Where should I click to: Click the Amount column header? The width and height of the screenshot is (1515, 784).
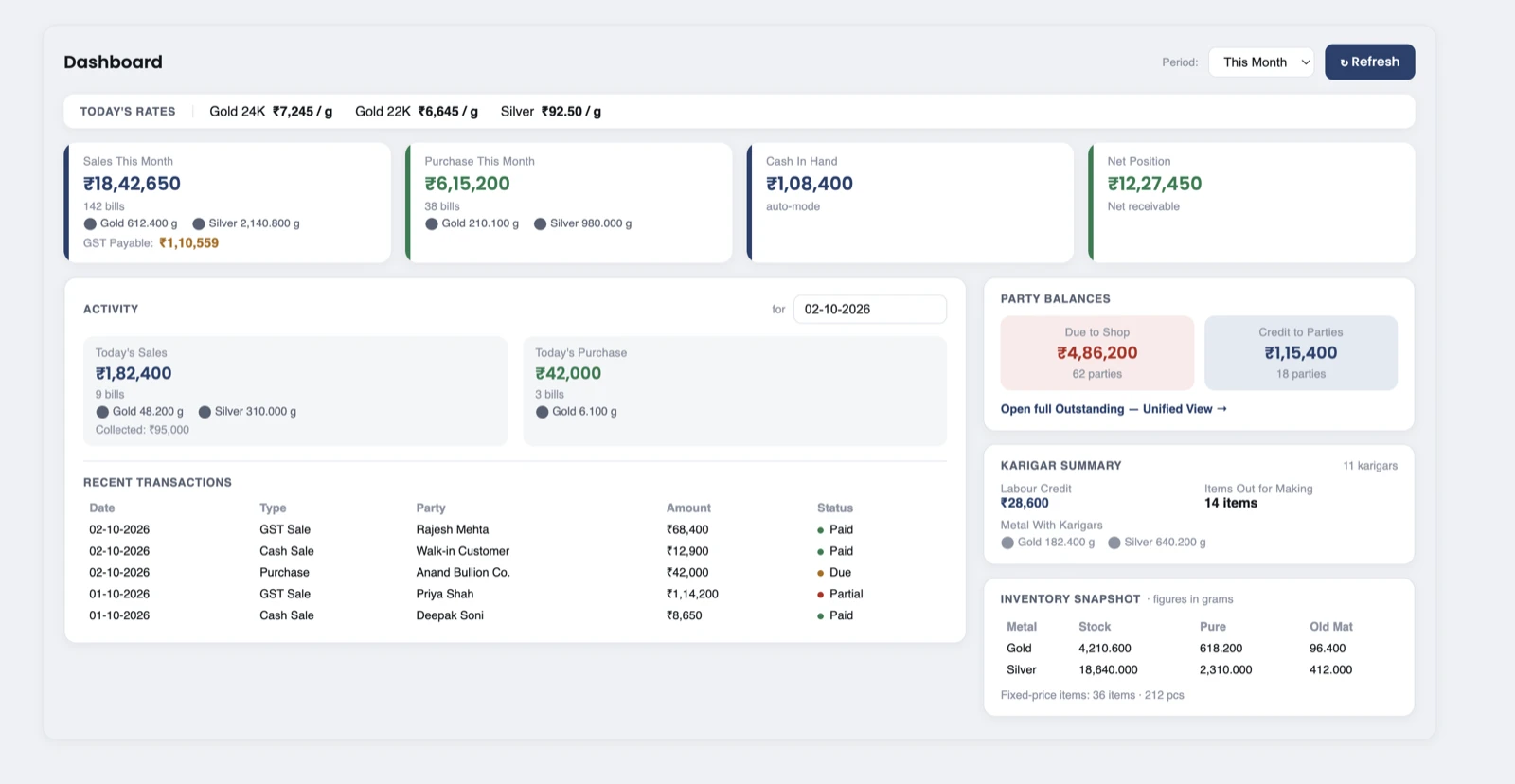(x=688, y=508)
